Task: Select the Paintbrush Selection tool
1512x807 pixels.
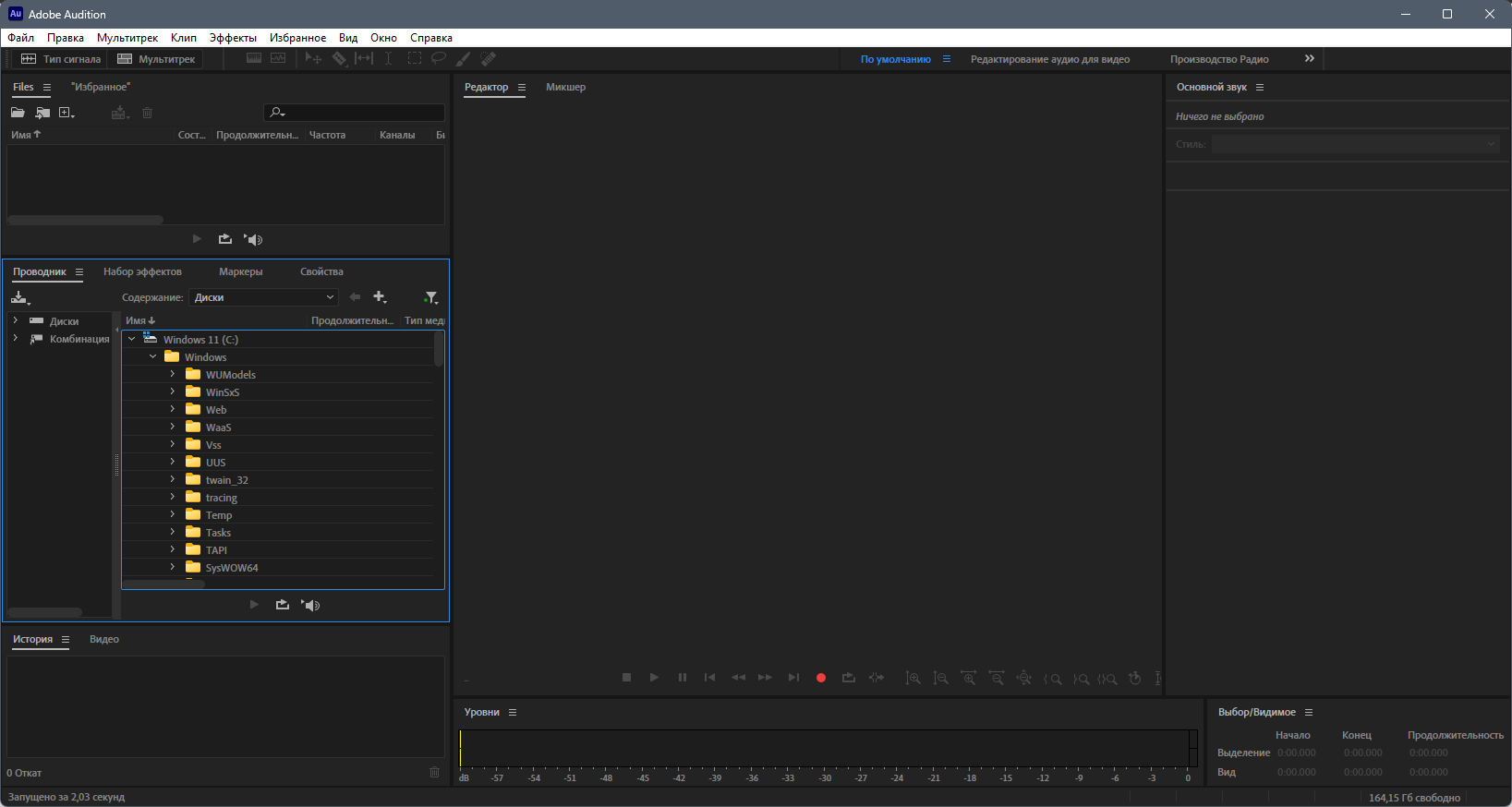Action: pyautogui.click(x=463, y=58)
